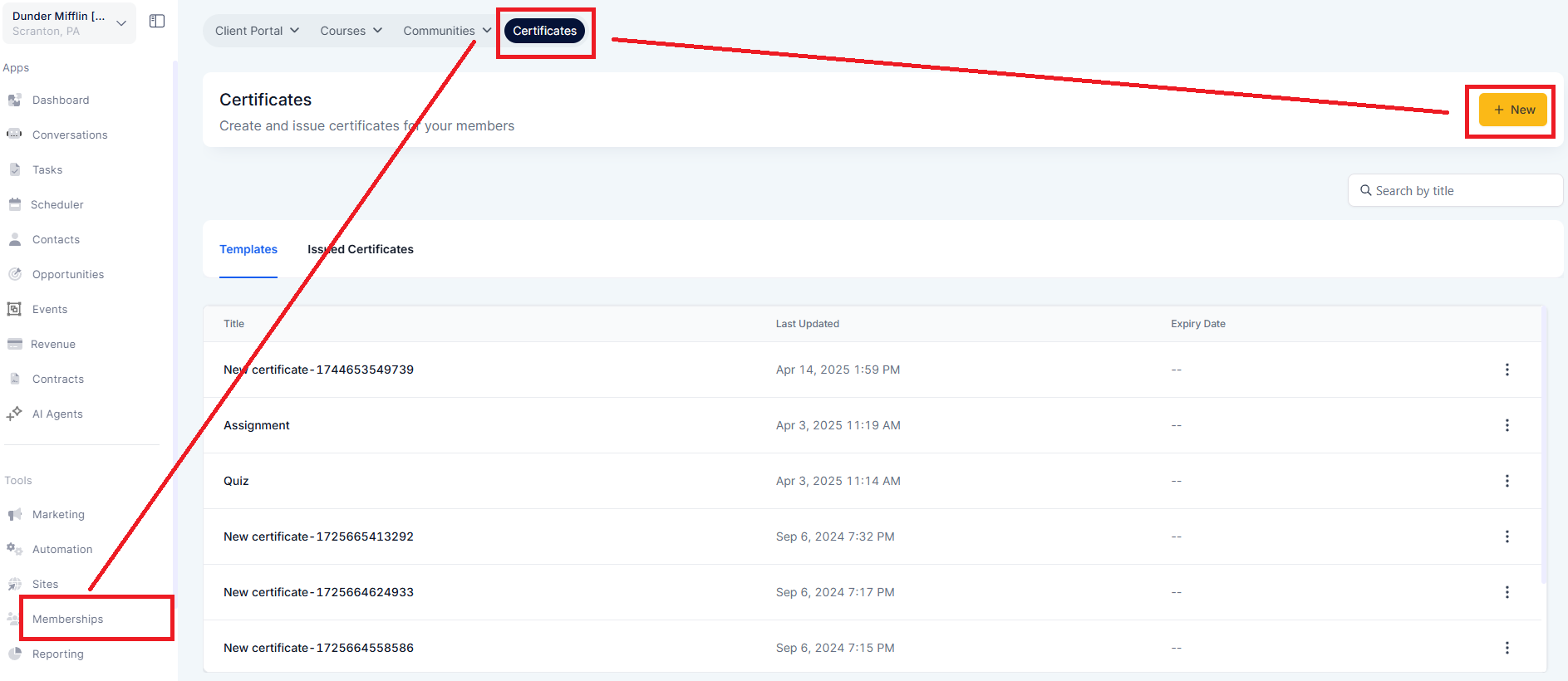1568x681 pixels.
Task: Click the Revenue card icon
Action: point(15,344)
